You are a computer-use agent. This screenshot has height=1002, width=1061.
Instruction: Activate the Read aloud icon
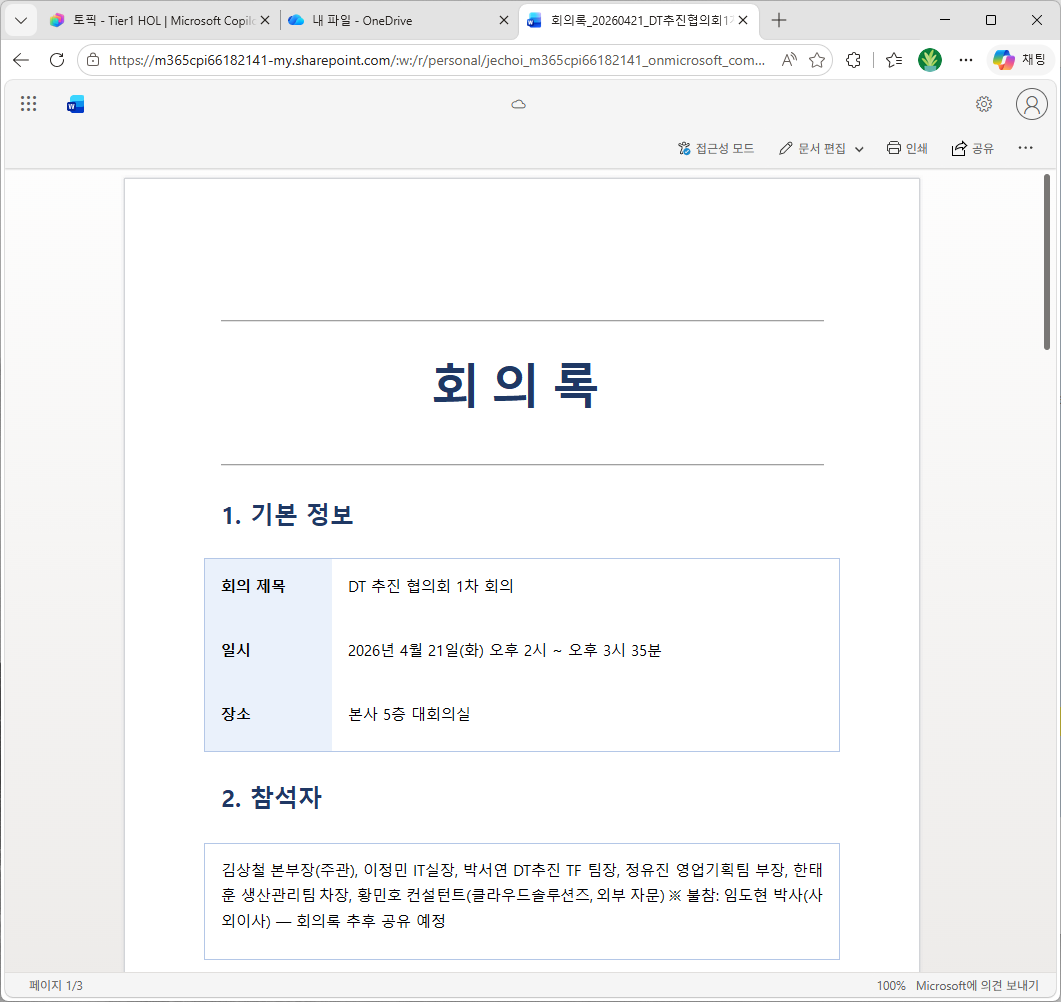[x=789, y=60]
